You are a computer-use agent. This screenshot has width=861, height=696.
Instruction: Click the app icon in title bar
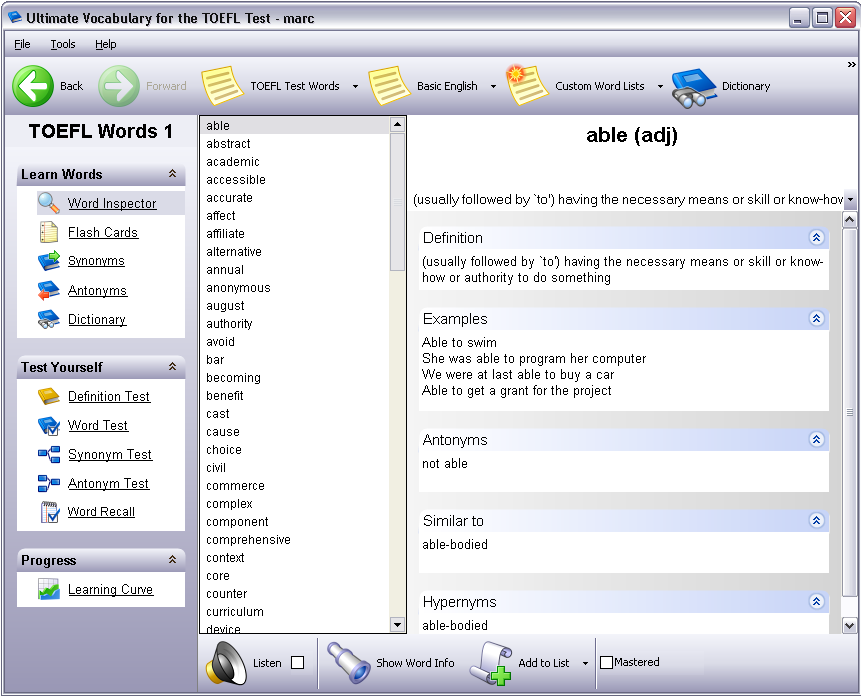tap(15, 18)
